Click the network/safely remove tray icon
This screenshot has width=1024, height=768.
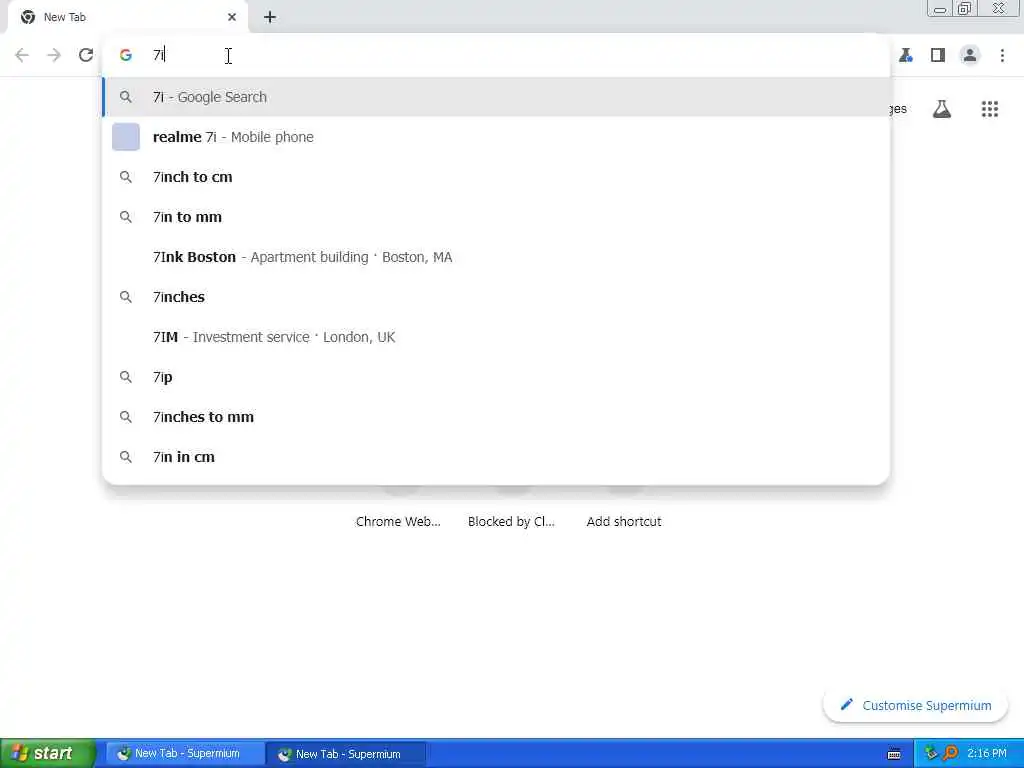pyautogui.click(x=931, y=754)
